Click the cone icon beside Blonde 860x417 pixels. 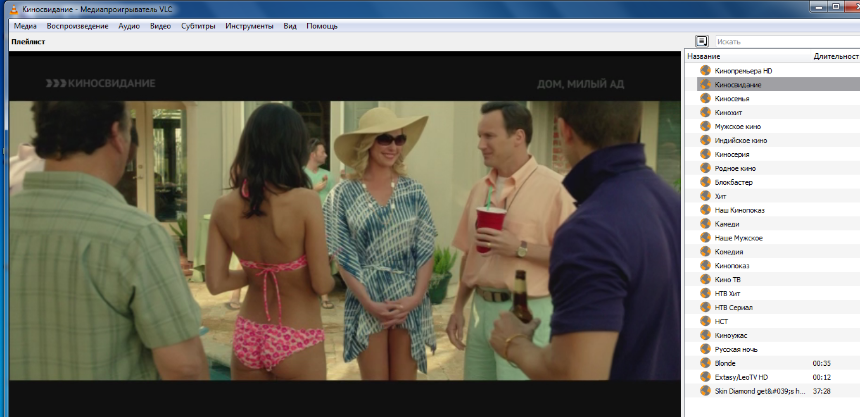(x=705, y=363)
